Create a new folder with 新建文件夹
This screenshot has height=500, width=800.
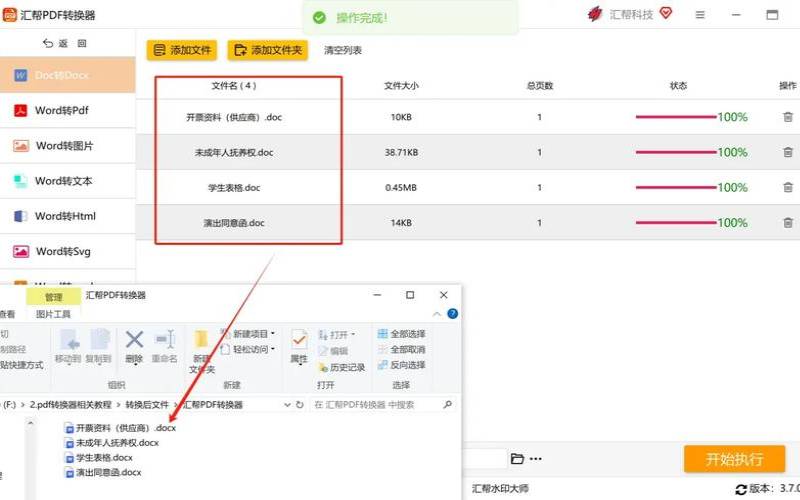point(202,352)
